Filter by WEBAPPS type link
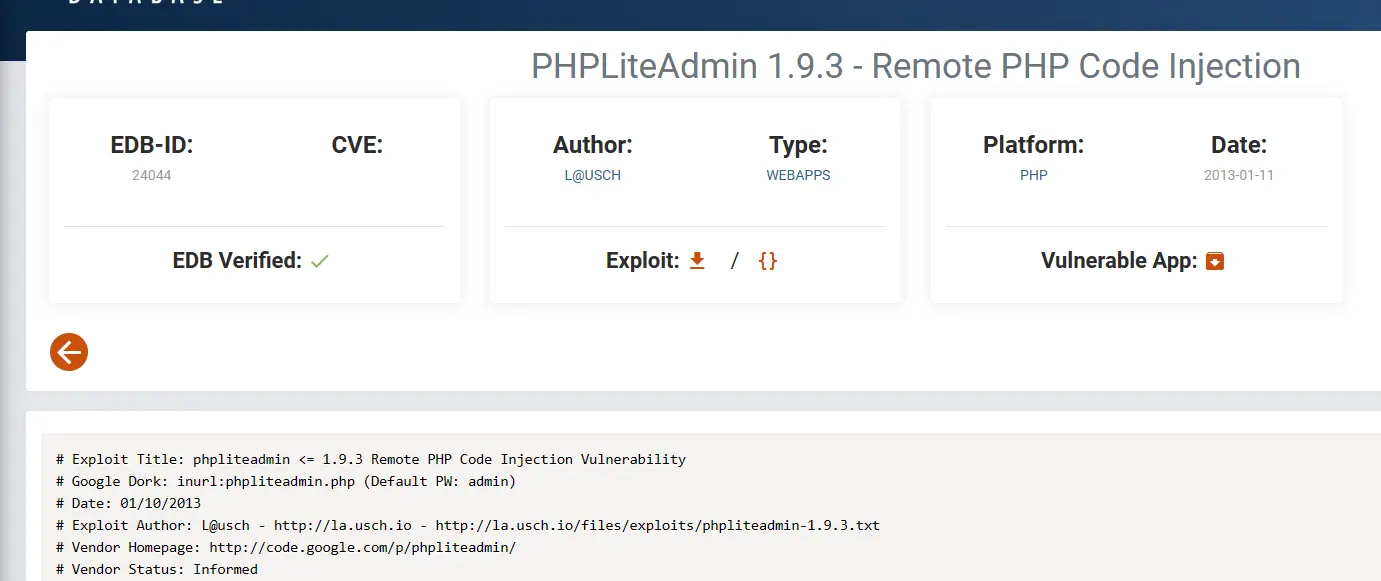Screen dimensions: 1381x581 798,175
